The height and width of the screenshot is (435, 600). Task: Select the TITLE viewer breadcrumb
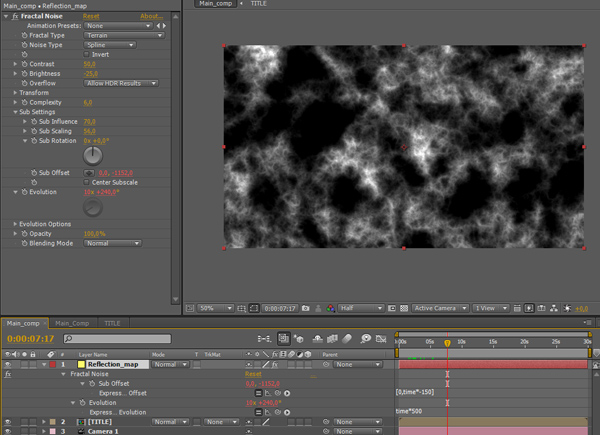(258, 3)
